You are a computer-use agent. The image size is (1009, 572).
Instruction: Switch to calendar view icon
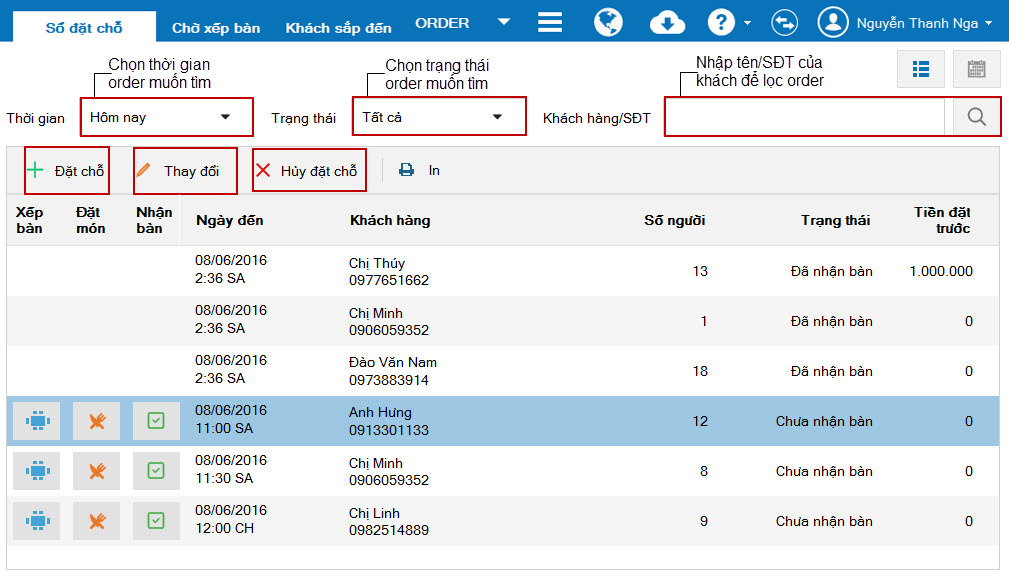tap(976, 69)
